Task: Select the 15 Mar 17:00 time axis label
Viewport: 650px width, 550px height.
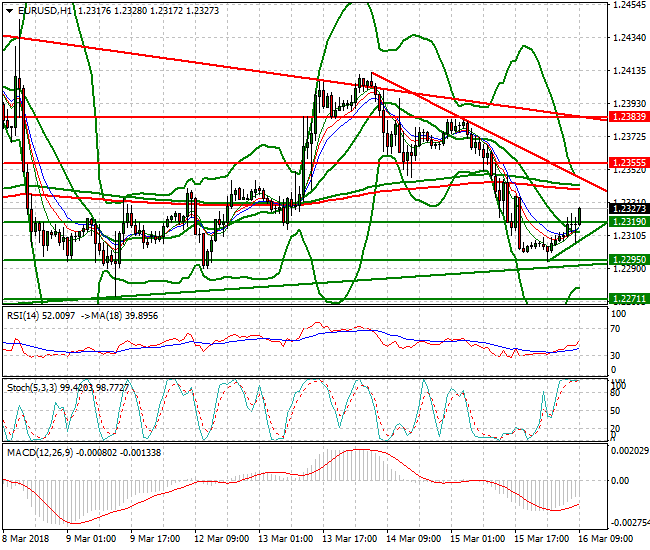Action: coord(541,539)
